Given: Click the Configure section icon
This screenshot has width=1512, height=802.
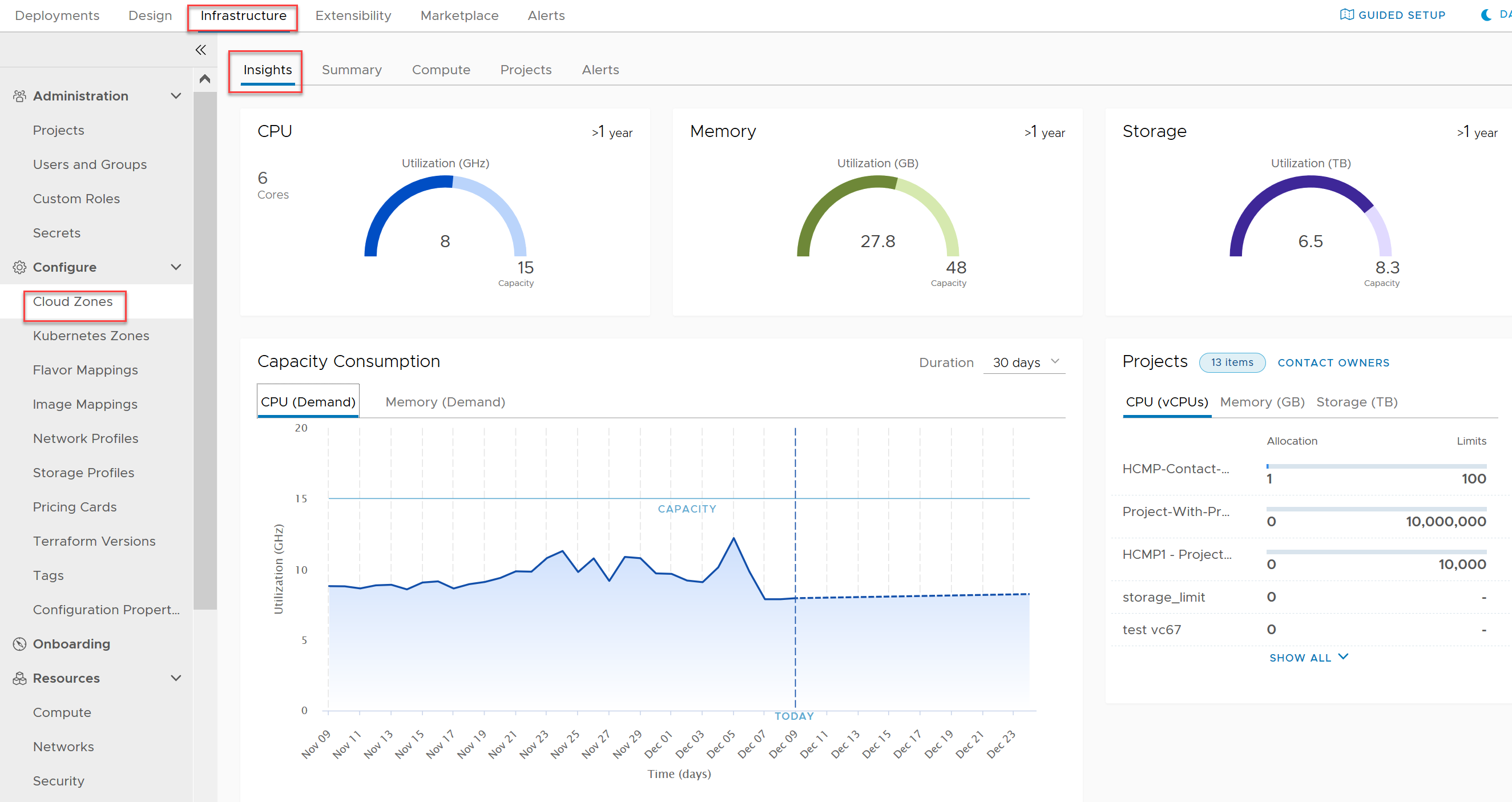Looking at the screenshot, I should [x=18, y=267].
